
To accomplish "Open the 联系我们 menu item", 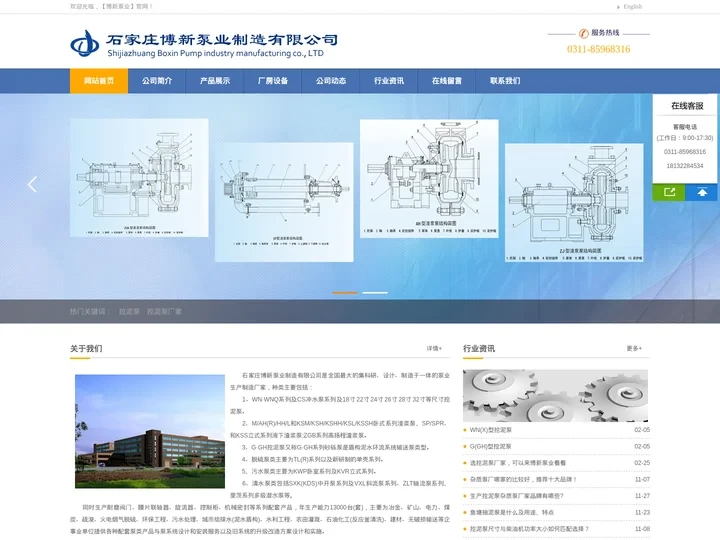I will [x=505, y=81].
